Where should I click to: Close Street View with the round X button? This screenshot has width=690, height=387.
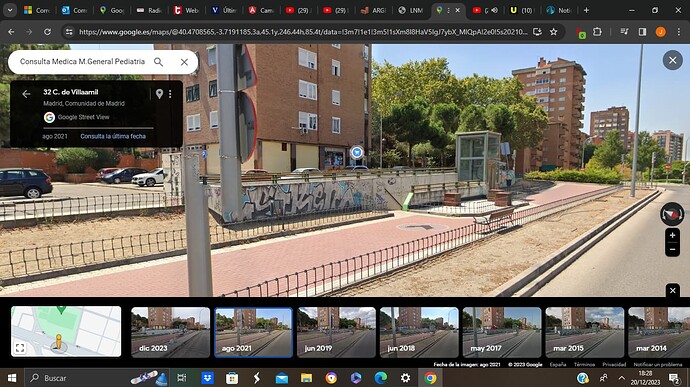pyautogui.click(x=672, y=60)
